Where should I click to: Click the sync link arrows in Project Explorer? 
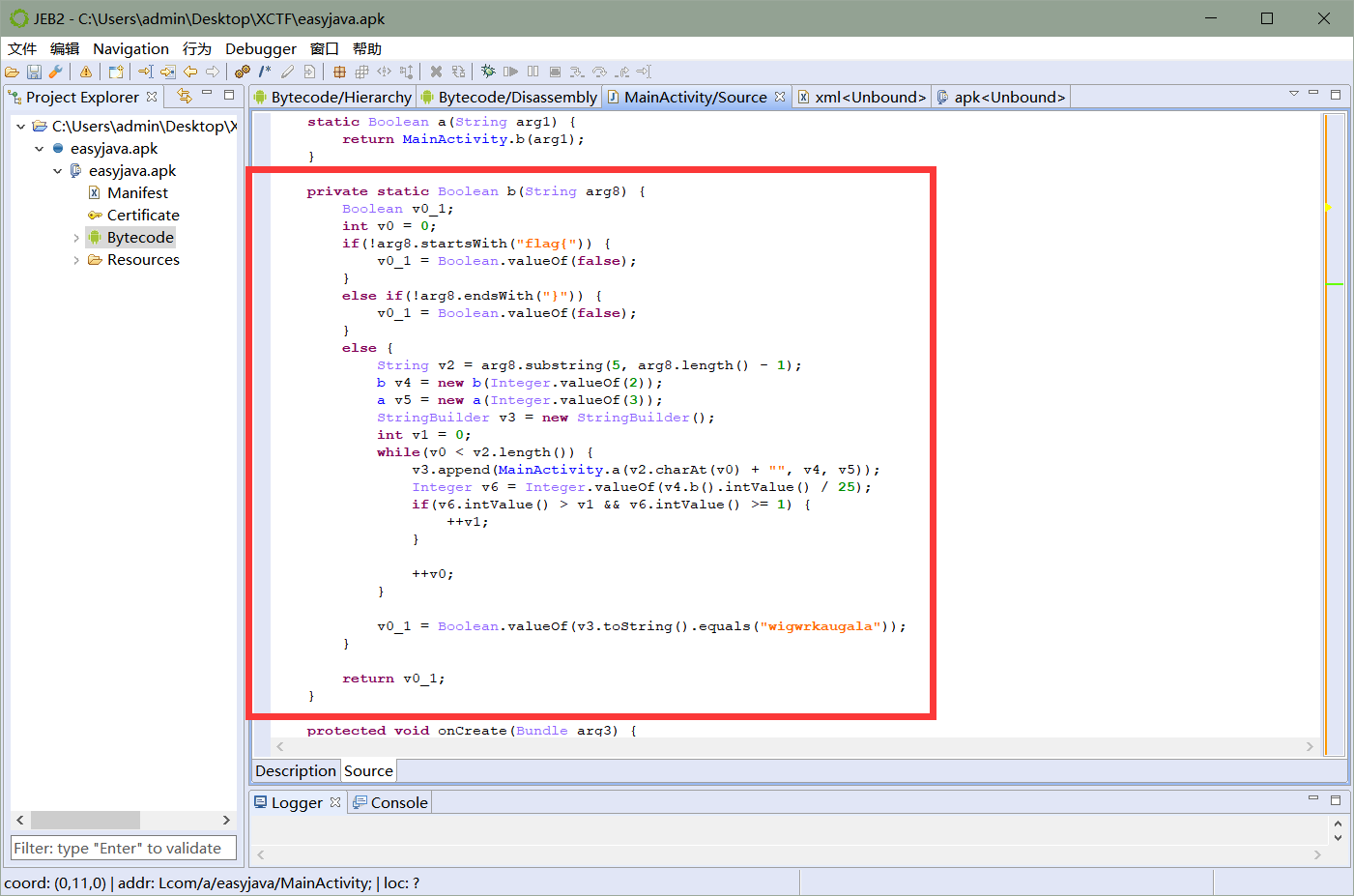(x=185, y=96)
